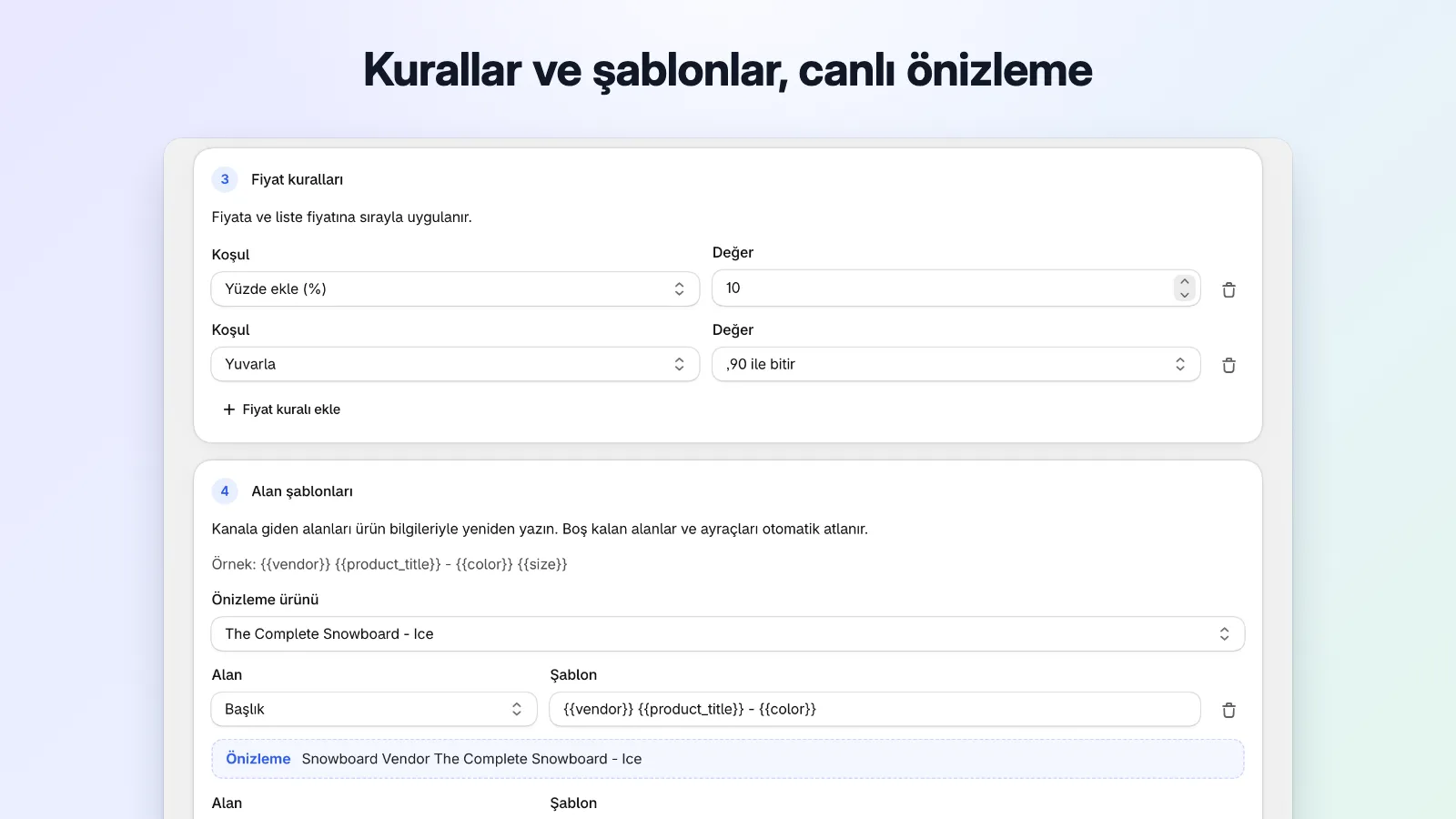The height and width of the screenshot is (819, 1456).
Task: Open the Yuvarla condition dropdown
Action: (455, 364)
